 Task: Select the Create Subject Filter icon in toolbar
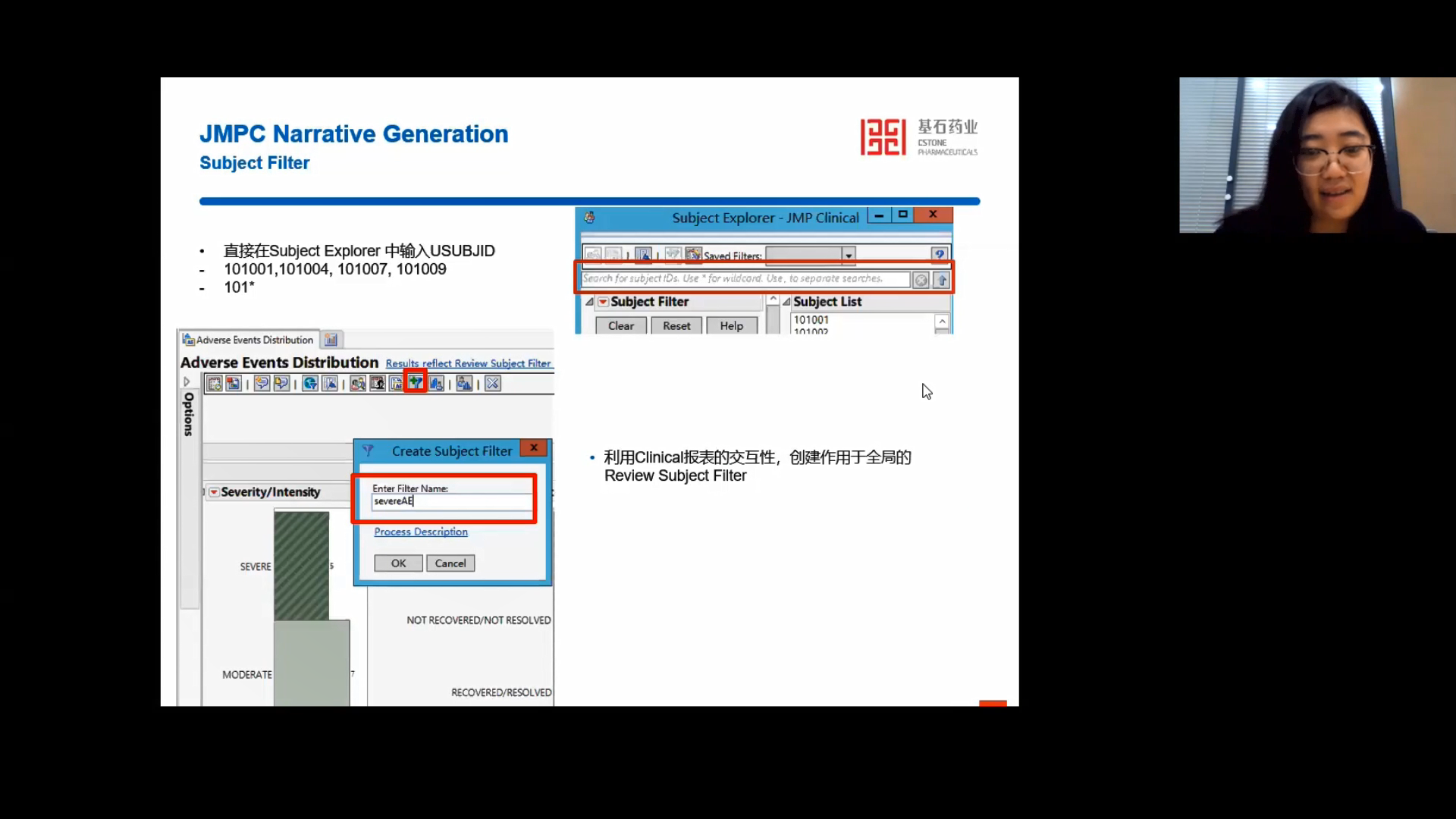pyautogui.click(x=416, y=383)
